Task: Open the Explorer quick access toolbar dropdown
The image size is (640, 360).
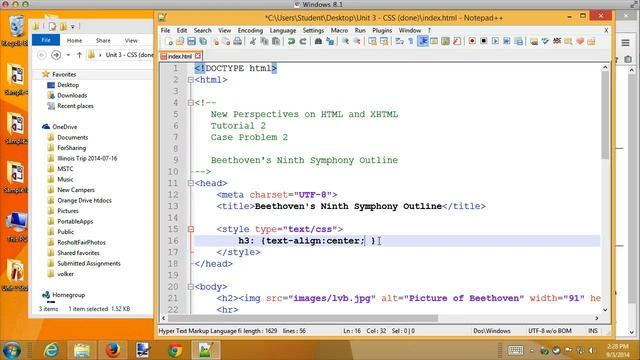Action: [x=73, y=27]
